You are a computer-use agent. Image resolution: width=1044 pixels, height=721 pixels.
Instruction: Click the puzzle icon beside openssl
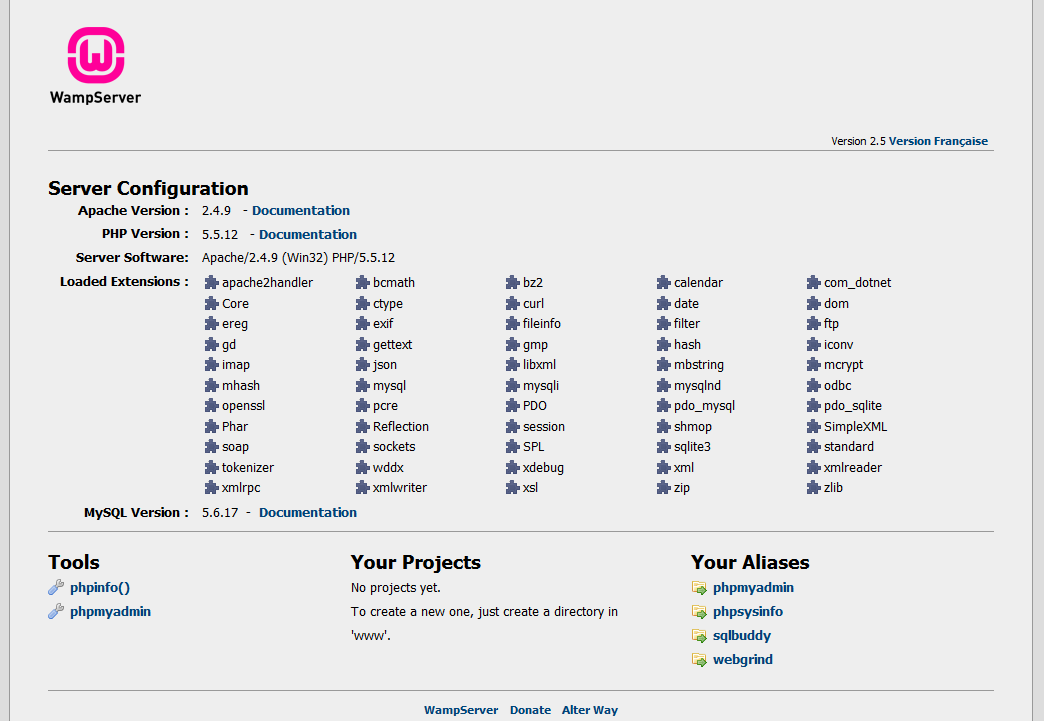212,405
